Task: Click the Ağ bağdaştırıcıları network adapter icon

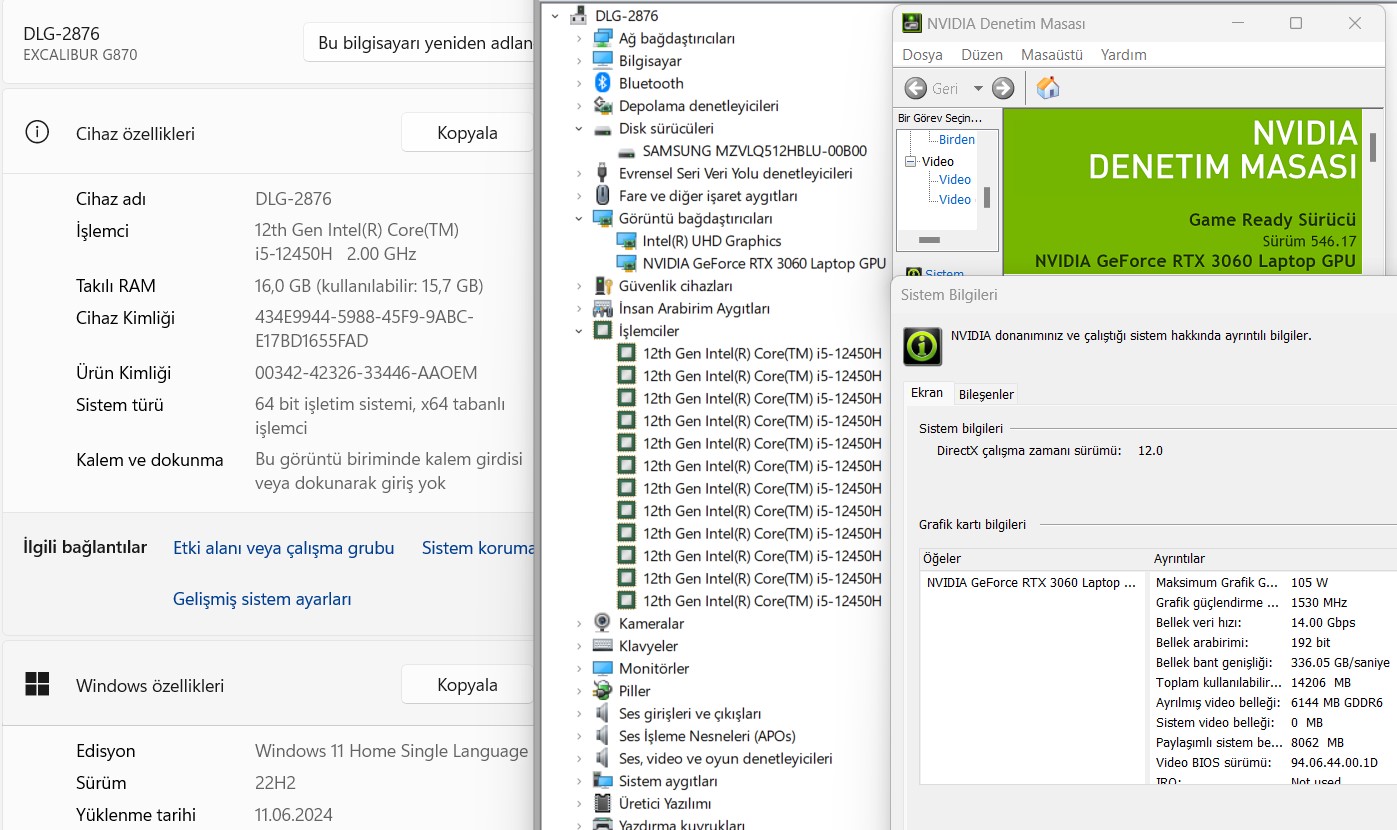Action: click(602, 38)
